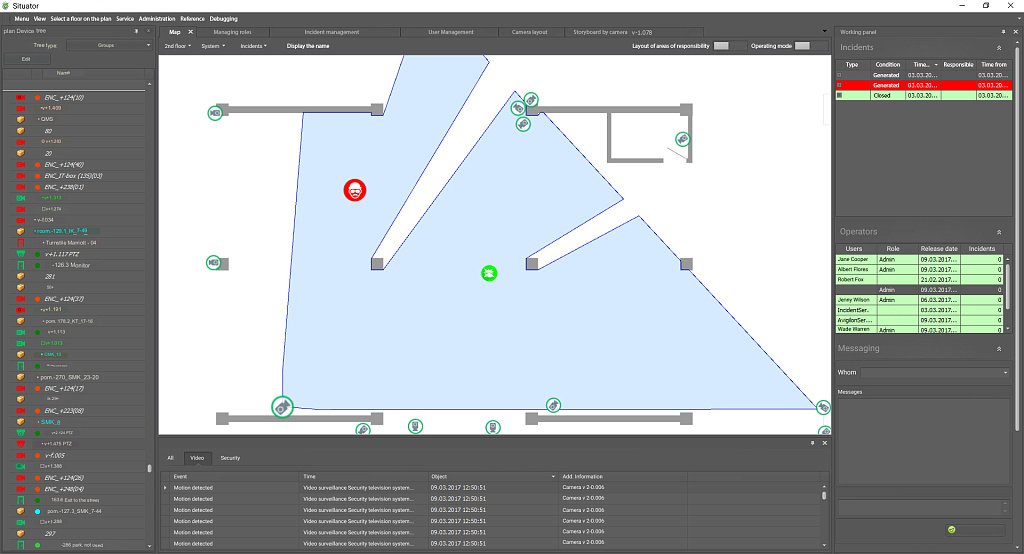The width and height of the screenshot is (1024, 554).
Task: Collapse the Incidents section
Action: [x=999, y=48]
